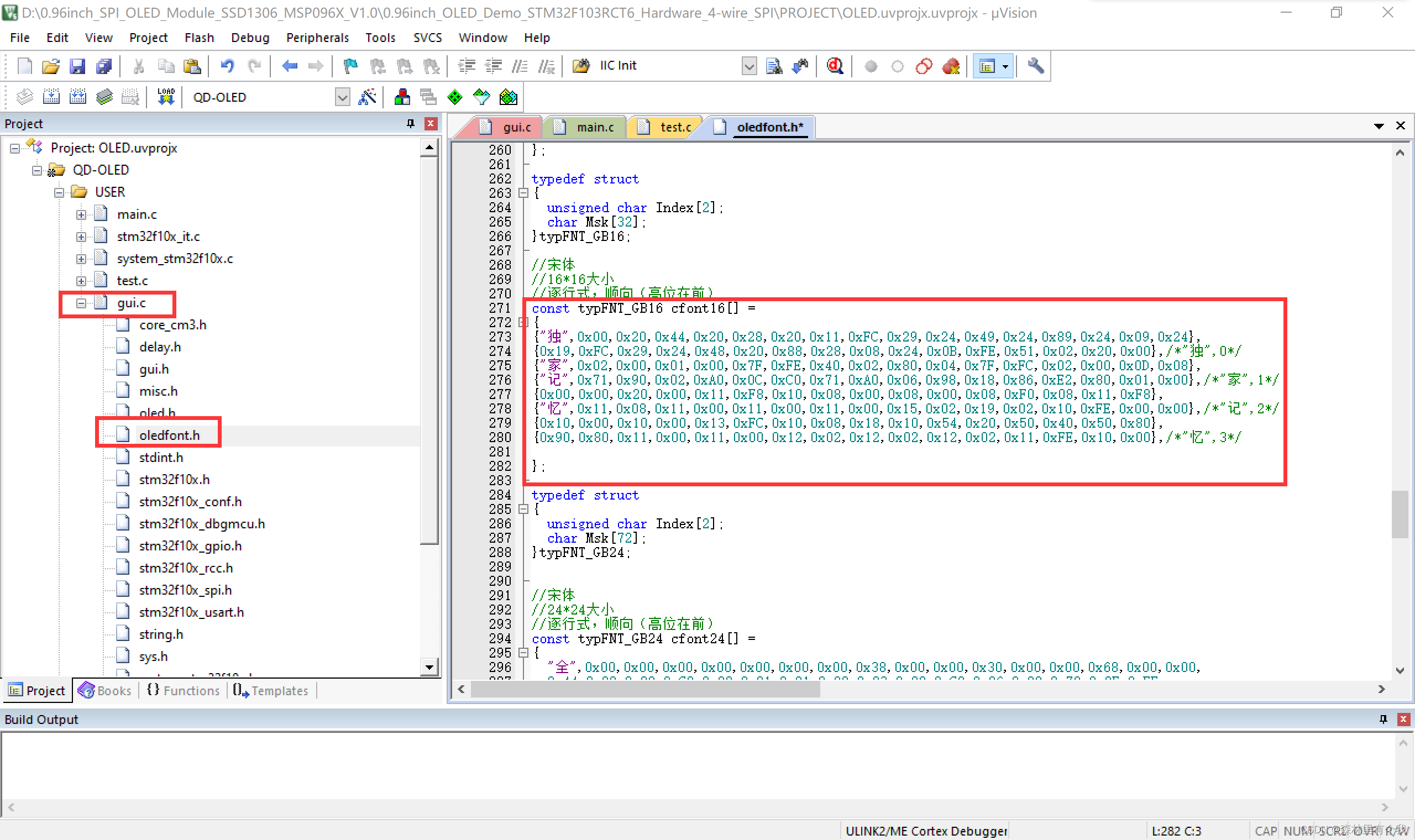Click the Manage Run-Time Environment green diamond icon
1415x840 pixels.
pos(454,97)
